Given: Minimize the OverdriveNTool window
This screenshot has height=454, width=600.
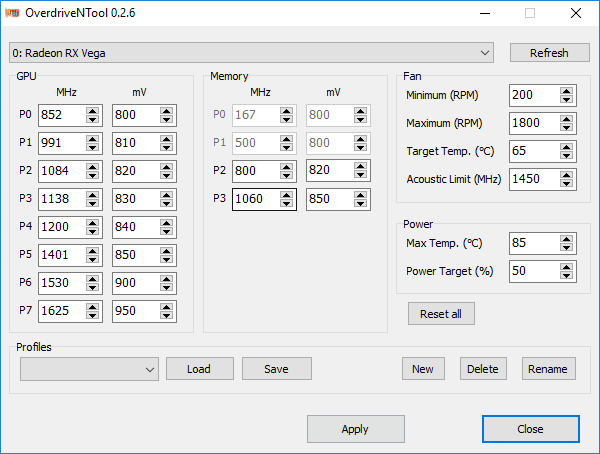Looking at the screenshot, I should point(485,13).
